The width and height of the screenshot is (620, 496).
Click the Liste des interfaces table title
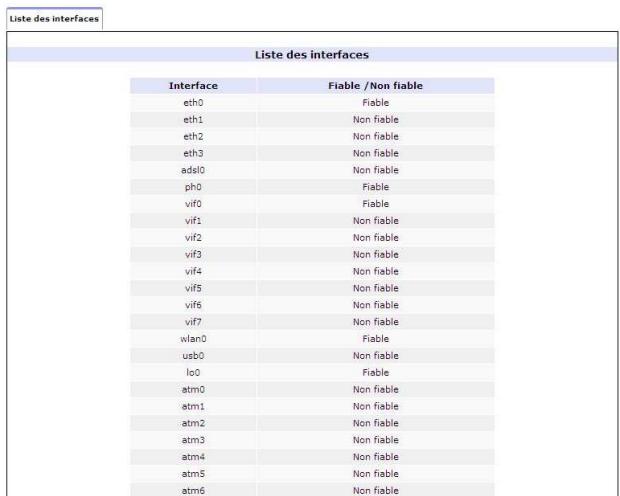[x=315, y=54]
